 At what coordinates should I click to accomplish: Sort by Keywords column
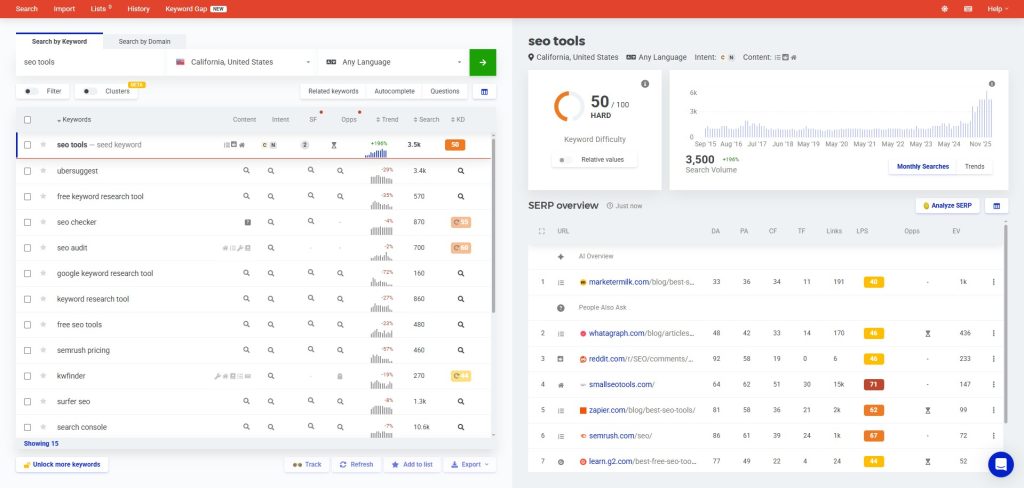pos(74,120)
